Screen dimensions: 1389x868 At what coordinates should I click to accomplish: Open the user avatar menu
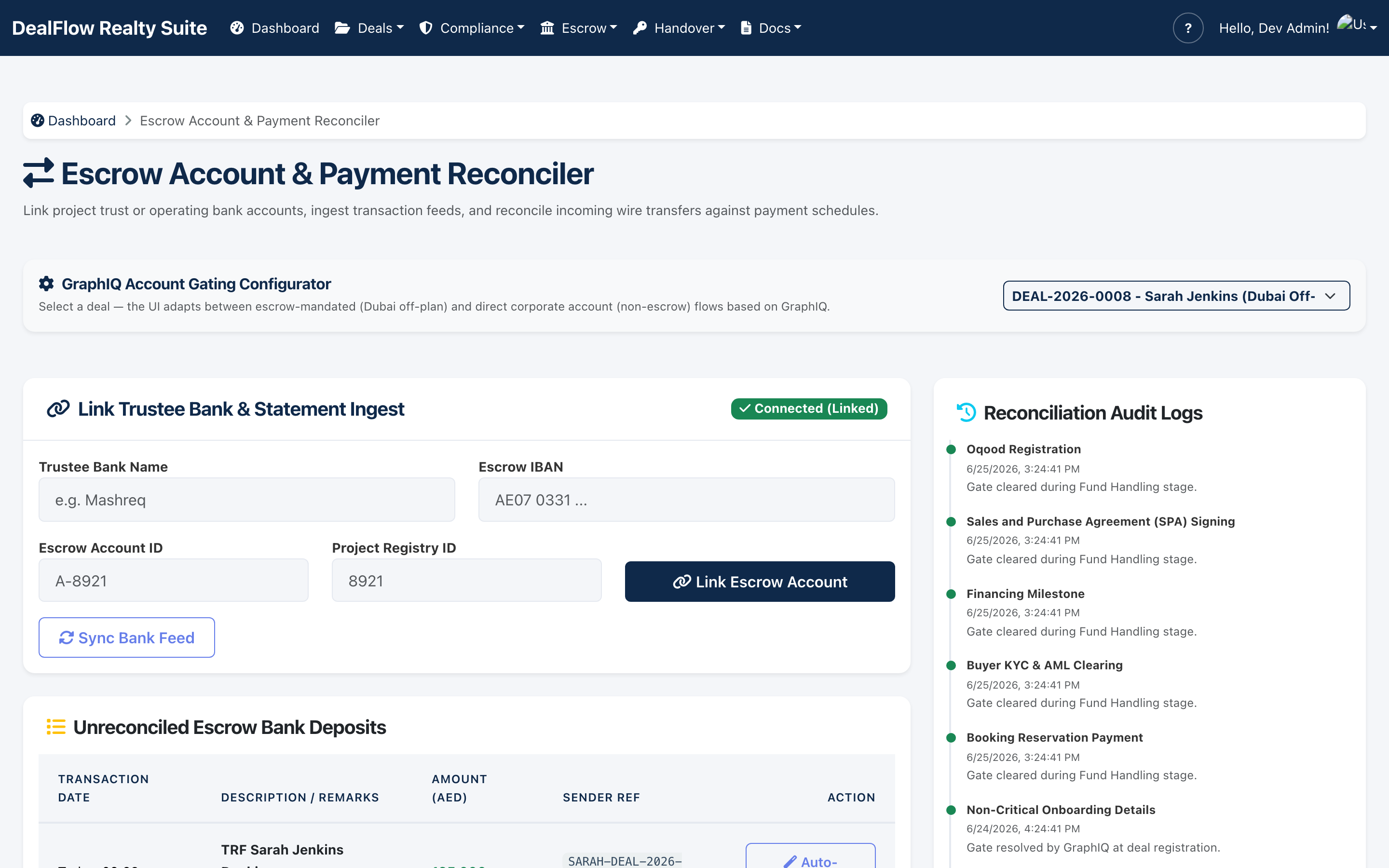click(x=1357, y=25)
